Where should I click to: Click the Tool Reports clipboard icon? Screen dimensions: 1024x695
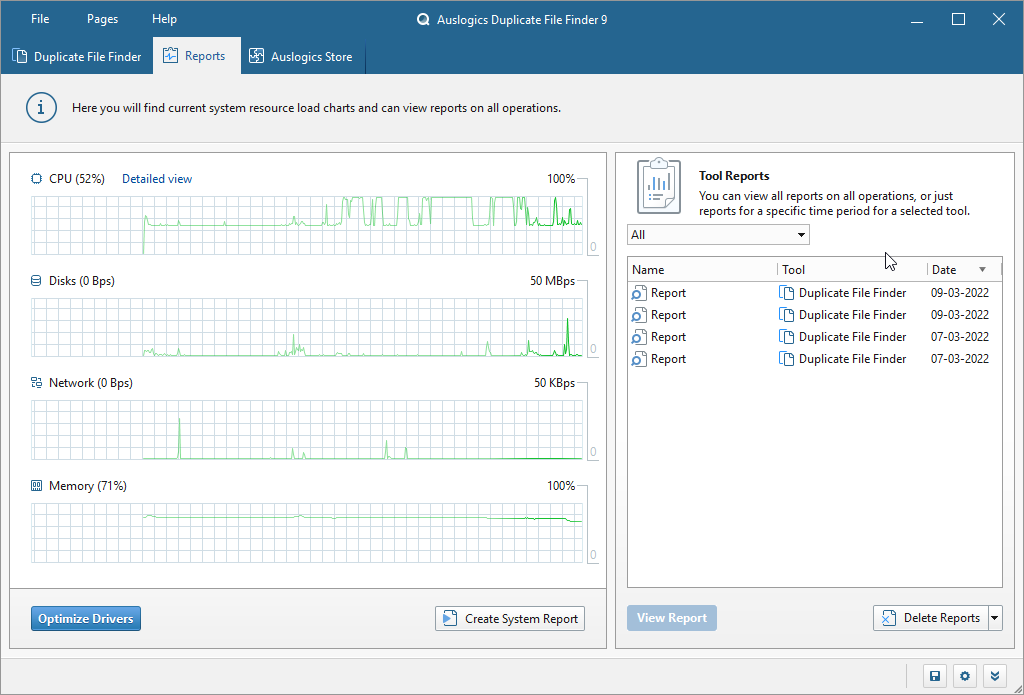(659, 186)
